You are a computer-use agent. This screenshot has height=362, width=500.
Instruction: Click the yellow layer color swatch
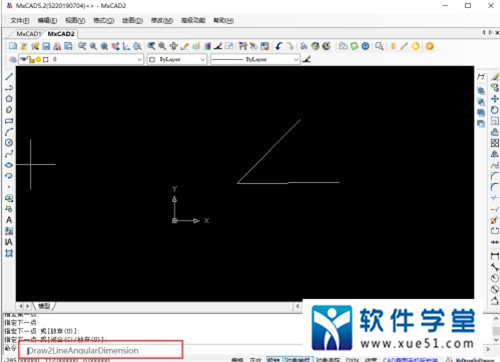tap(38, 60)
